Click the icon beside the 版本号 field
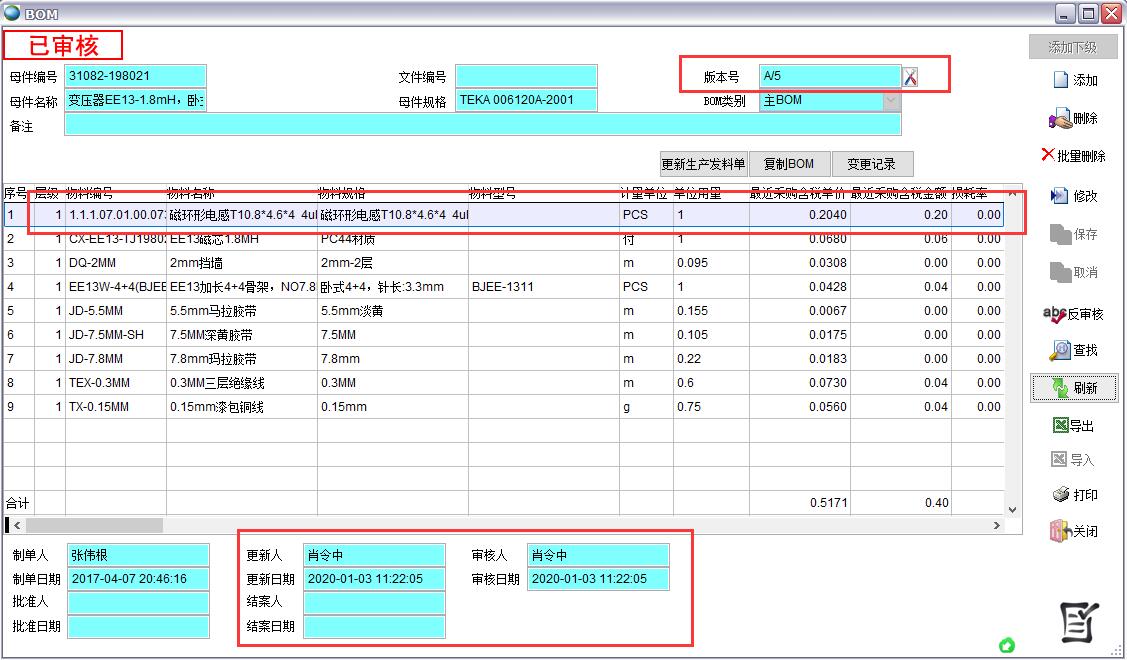 [910, 77]
